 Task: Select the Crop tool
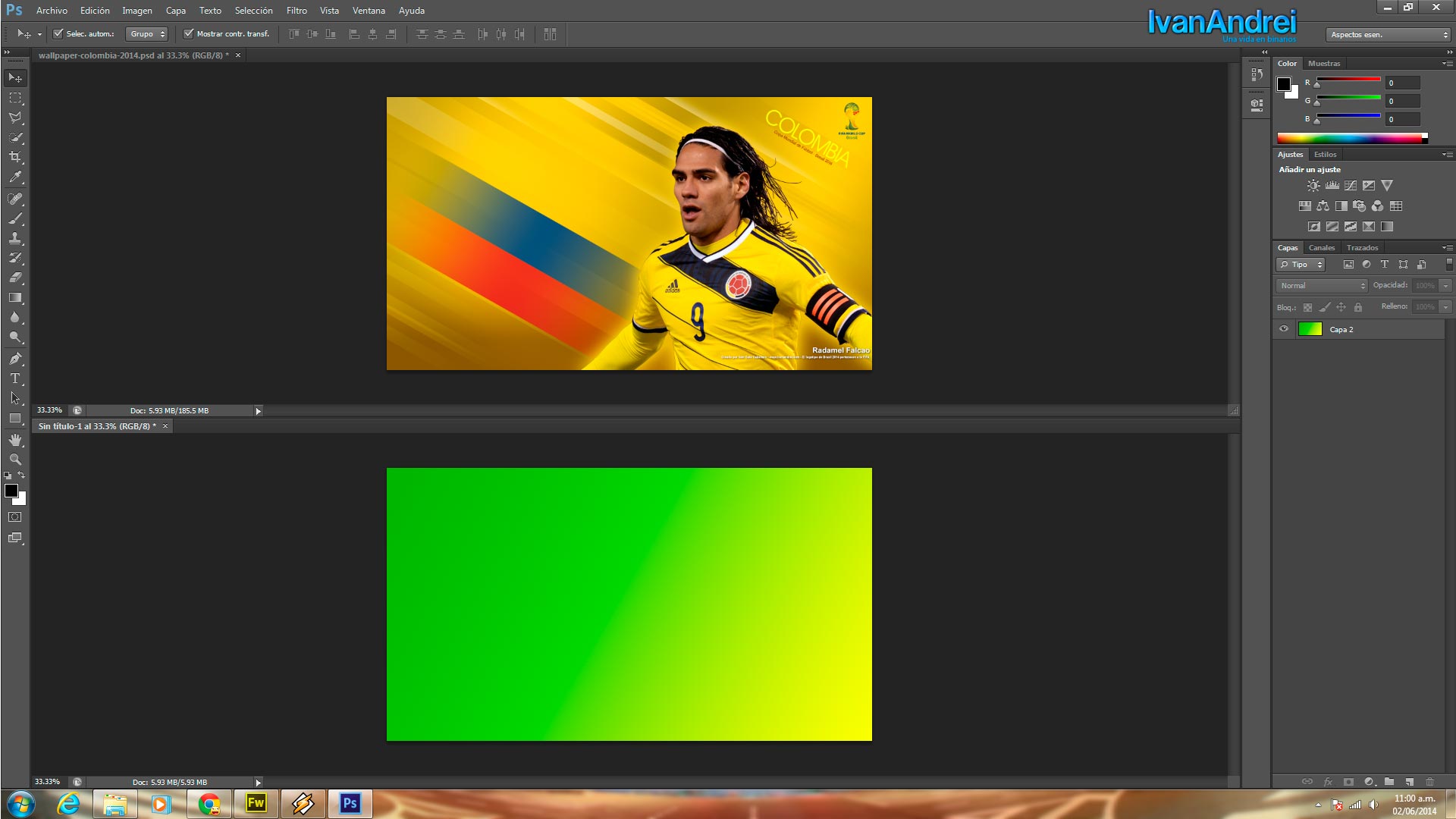pos(15,157)
